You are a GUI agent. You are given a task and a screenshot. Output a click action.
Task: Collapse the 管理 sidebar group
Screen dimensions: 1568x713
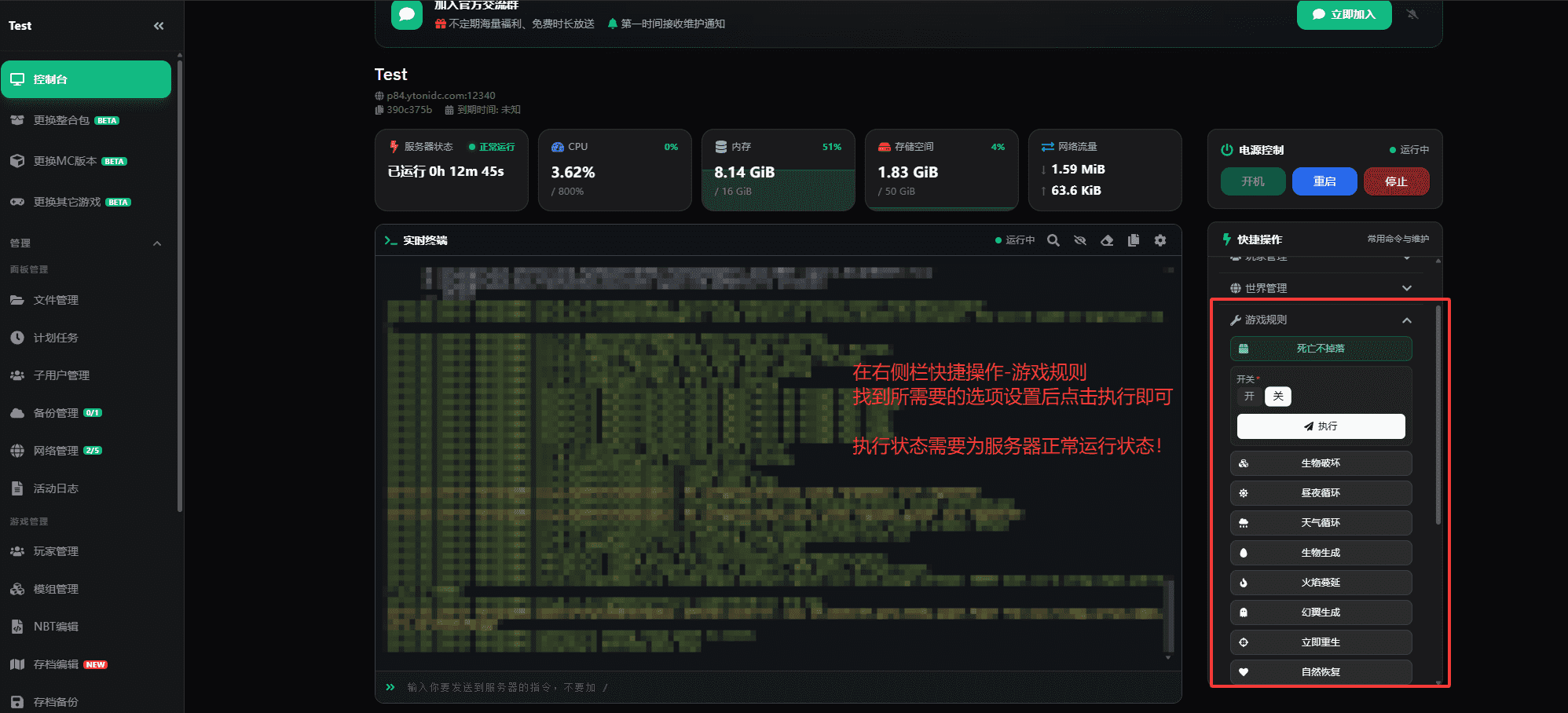coord(86,243)
